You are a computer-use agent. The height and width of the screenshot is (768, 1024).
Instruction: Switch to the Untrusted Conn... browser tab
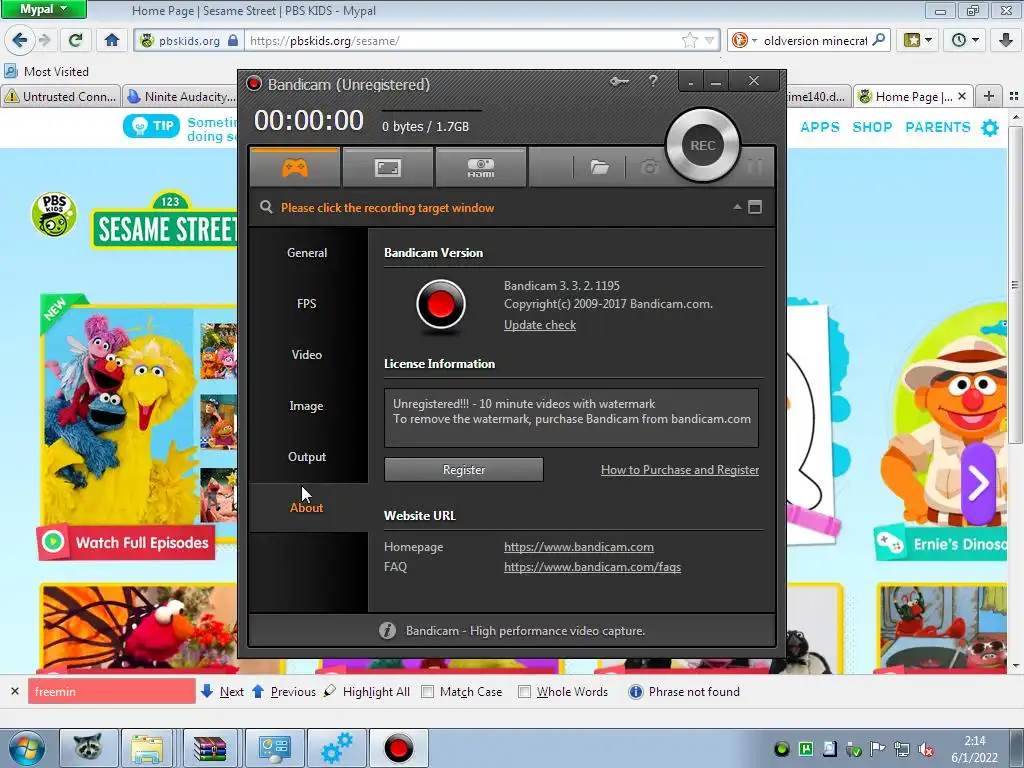61,97
